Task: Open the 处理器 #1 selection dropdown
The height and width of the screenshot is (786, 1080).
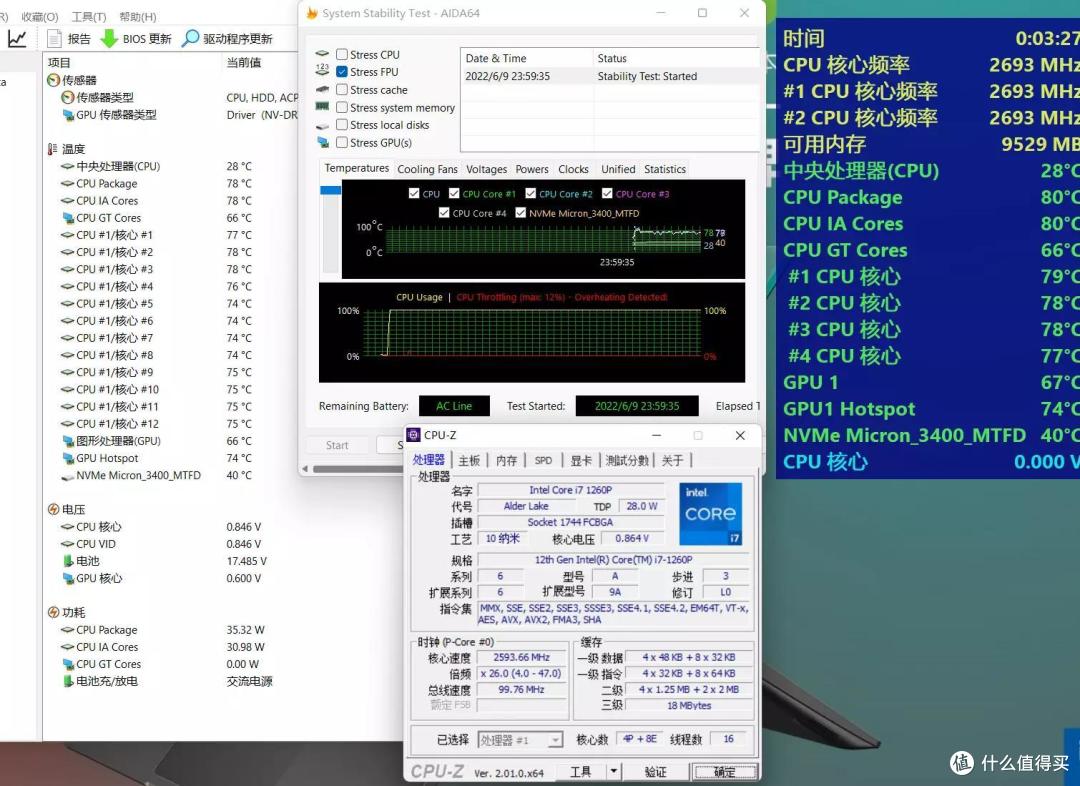Action: (x=521, y=740)
